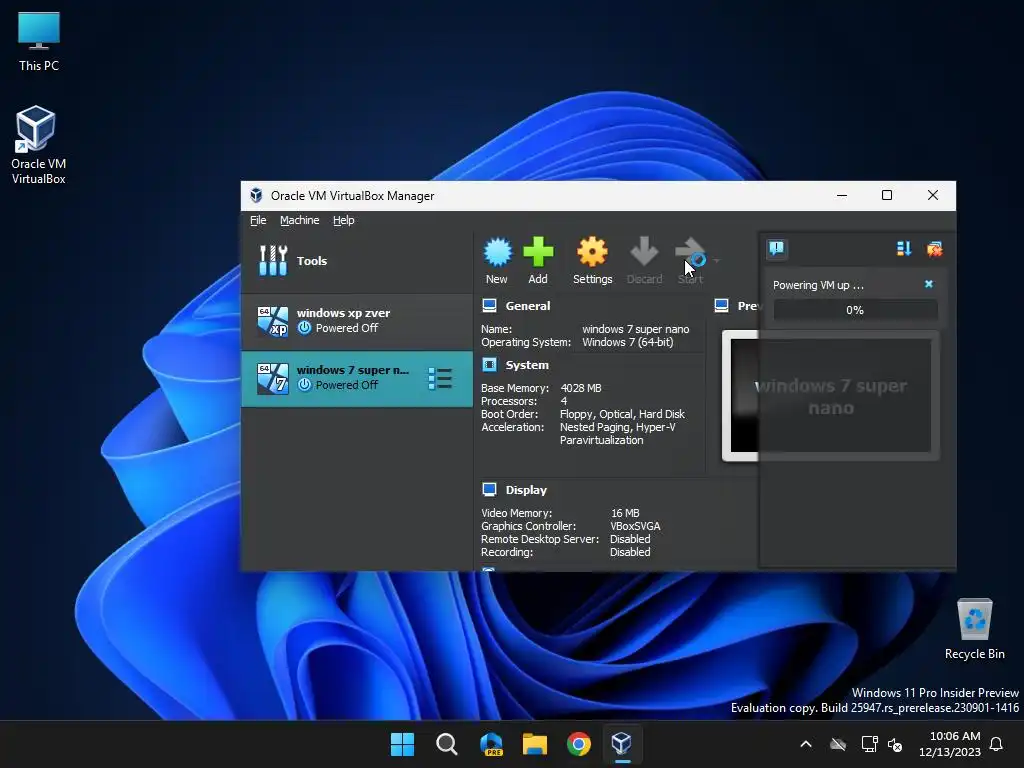Click the Preview section icon
Image resolution: width=1024 pixels, height=768 pixels.
click(722, 305)
